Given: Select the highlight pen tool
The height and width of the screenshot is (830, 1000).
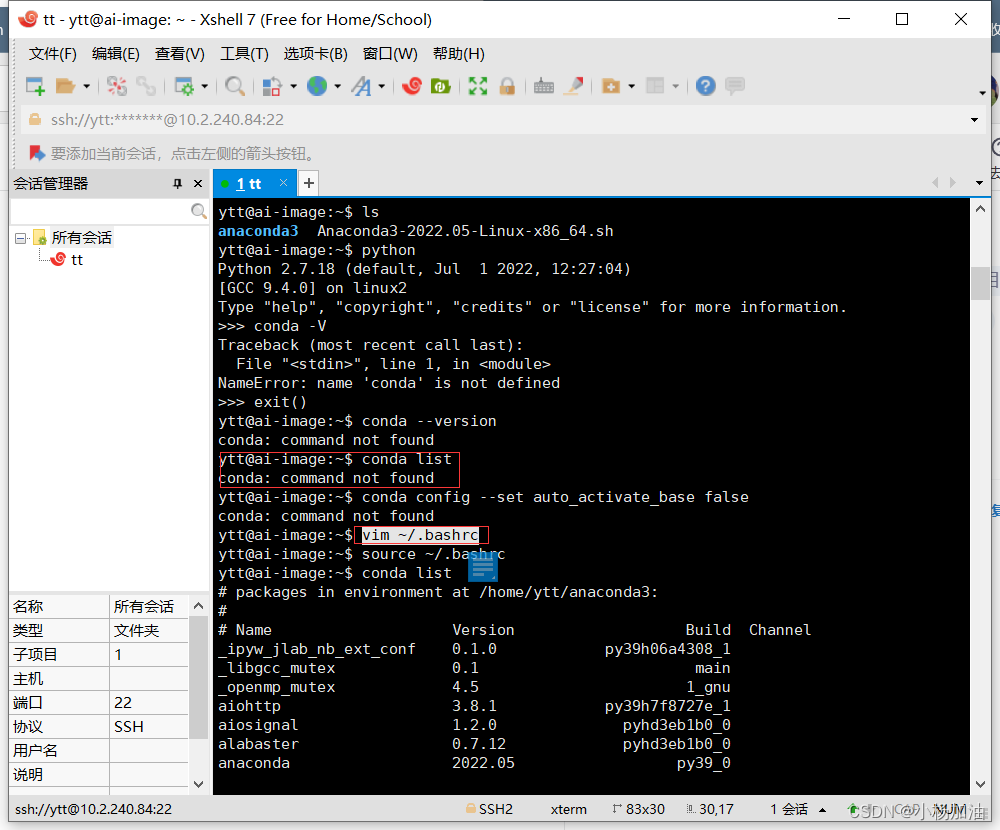Looking at the screenshot, I should pos(573,86).
